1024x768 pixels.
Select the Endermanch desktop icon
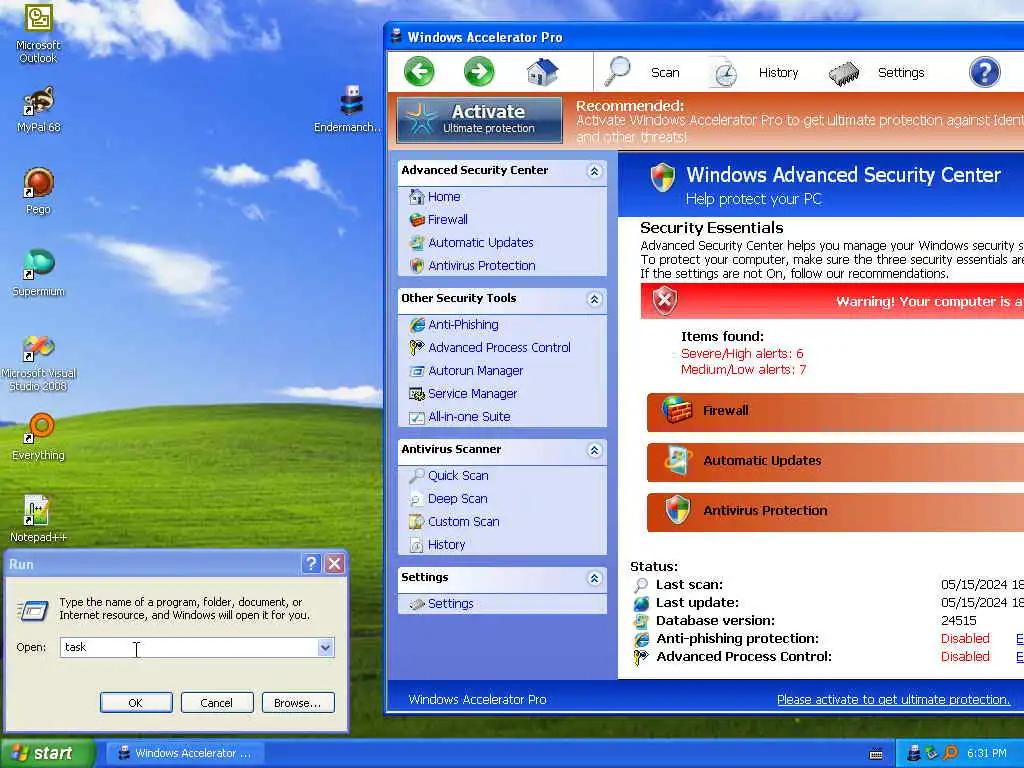point(348,109)
